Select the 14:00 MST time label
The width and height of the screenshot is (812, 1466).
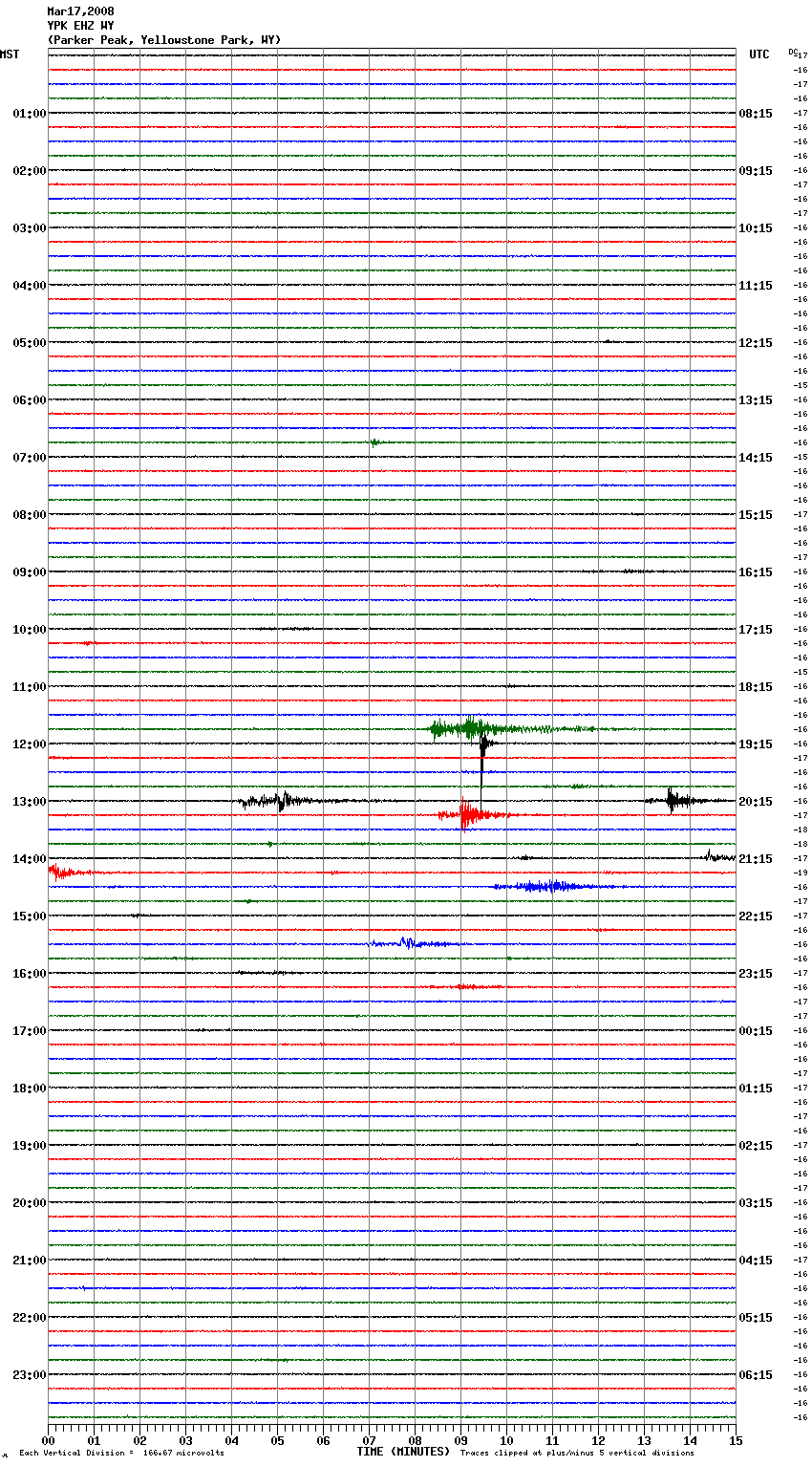30,859
